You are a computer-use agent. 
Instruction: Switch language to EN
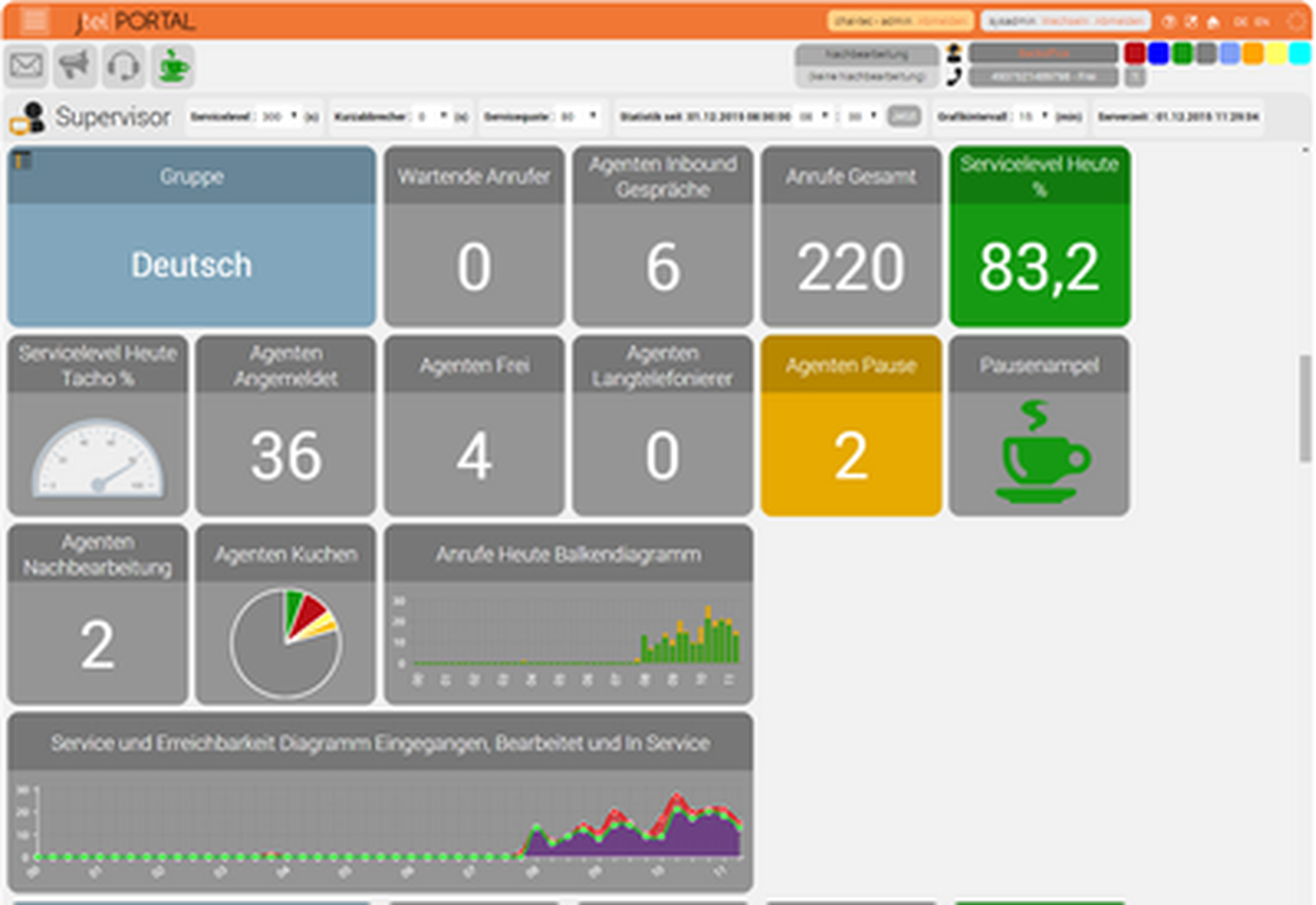1261,22
